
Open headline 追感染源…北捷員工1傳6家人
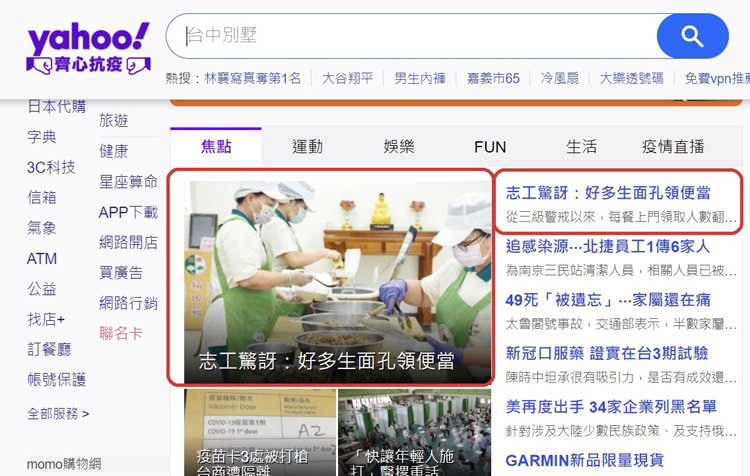click(x=608, y=246)
